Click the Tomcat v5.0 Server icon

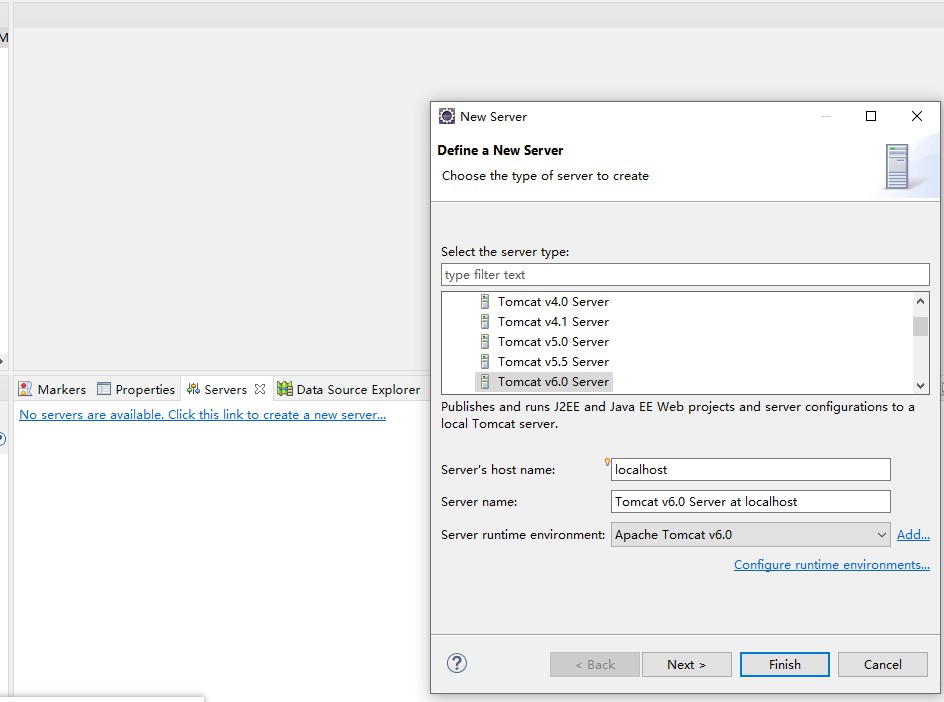(x=485, y=341)
